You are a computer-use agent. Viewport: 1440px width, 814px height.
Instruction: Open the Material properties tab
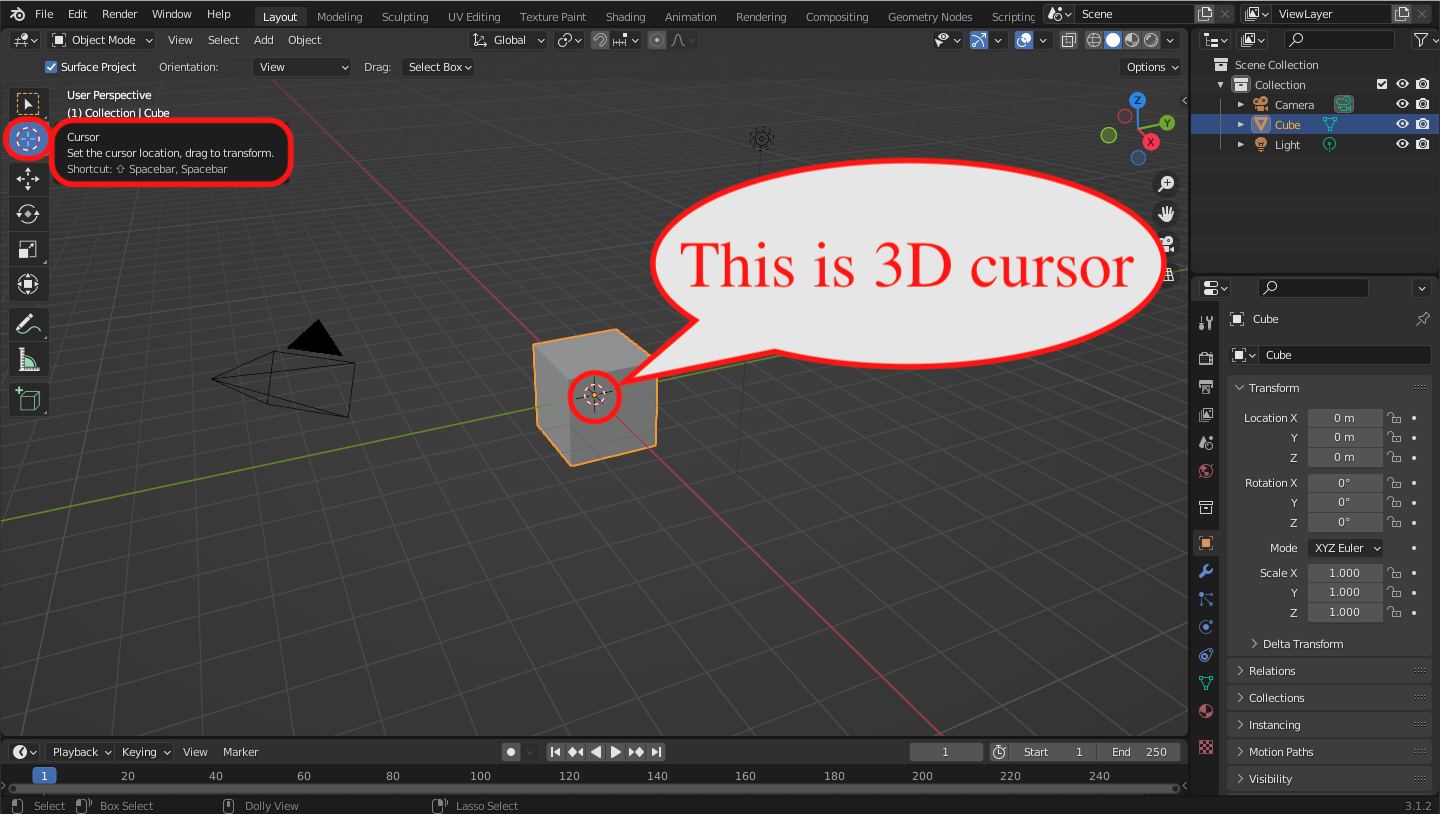[1206, 711]
